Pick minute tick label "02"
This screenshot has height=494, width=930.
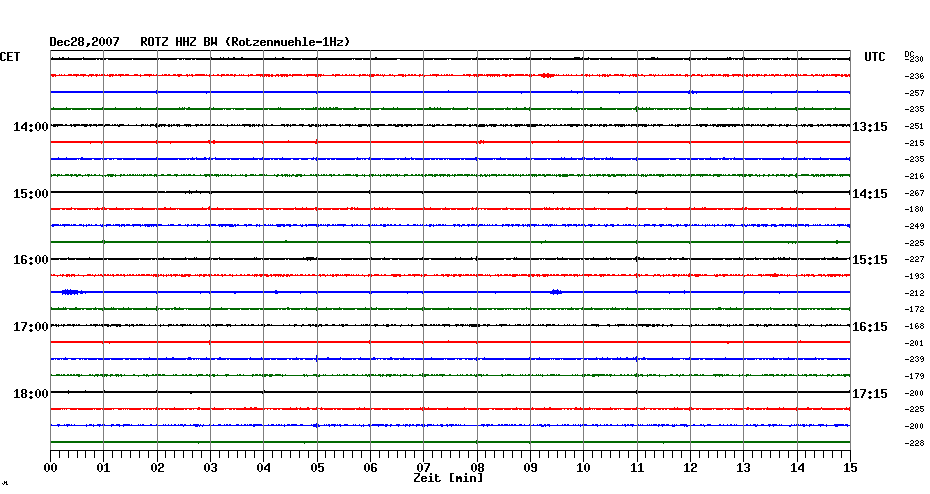tap(157, 468)
